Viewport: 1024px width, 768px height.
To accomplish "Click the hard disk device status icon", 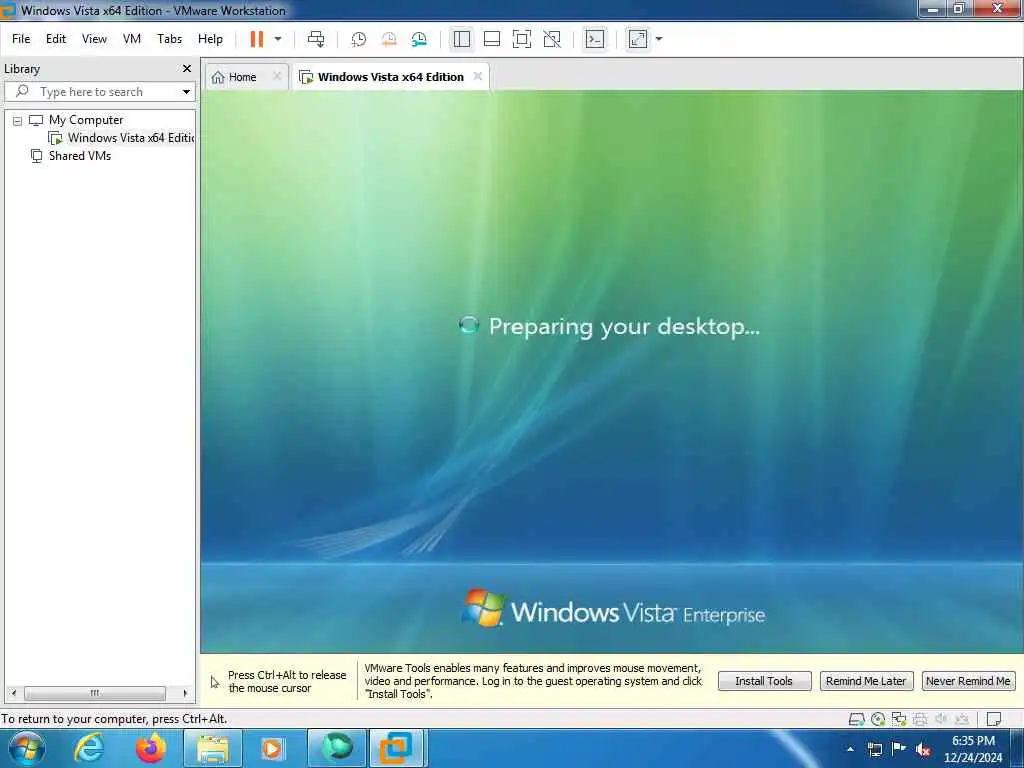I will (856, 720).
